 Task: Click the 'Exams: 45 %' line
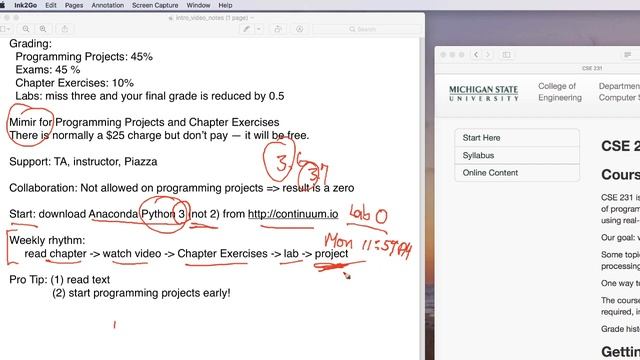point(48,70)
